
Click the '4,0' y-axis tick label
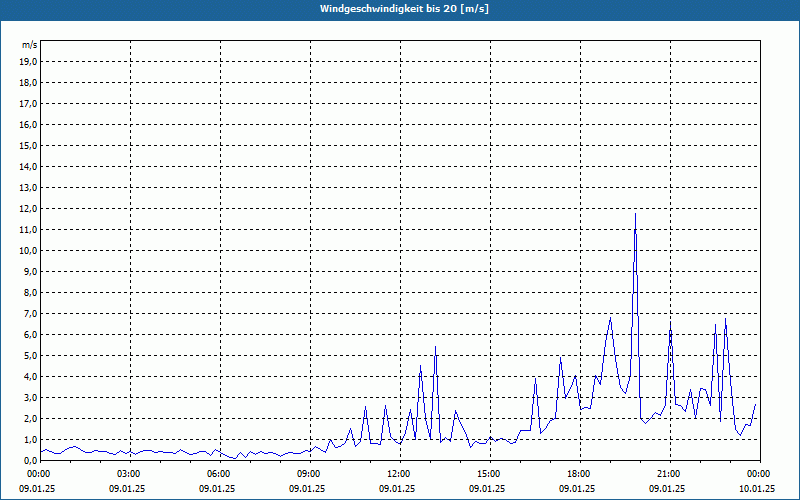click(30, 377)
